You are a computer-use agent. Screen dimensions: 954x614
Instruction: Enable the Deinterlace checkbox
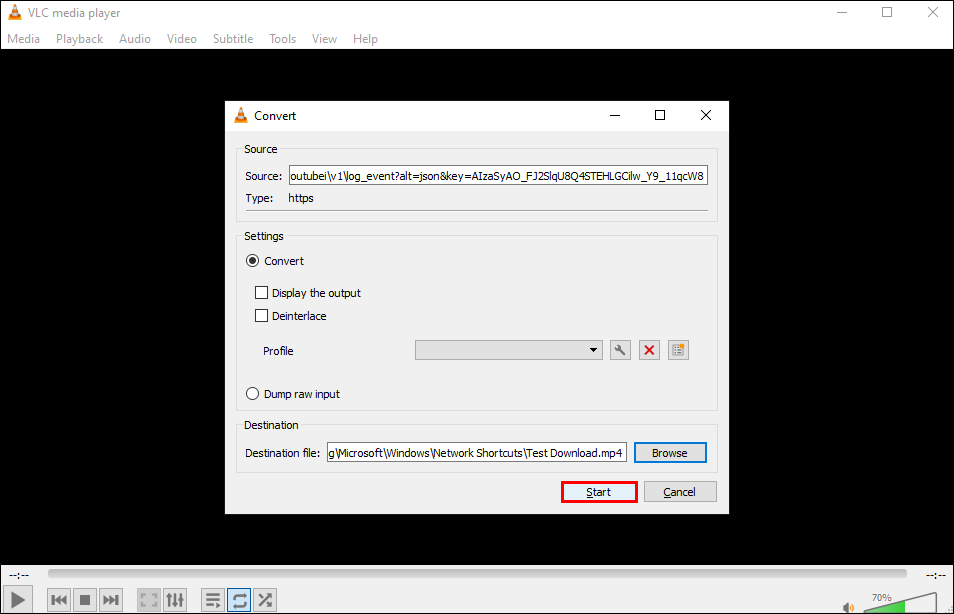click(x=262, y=316)
